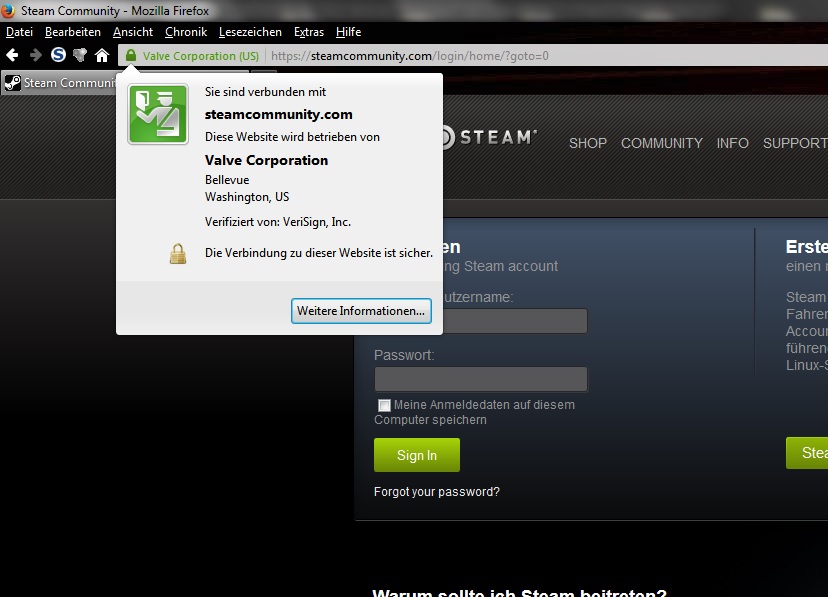This screenshot has height=597, width=828.
Task: Open the INFO navigation link
Action: pos(732,143)
